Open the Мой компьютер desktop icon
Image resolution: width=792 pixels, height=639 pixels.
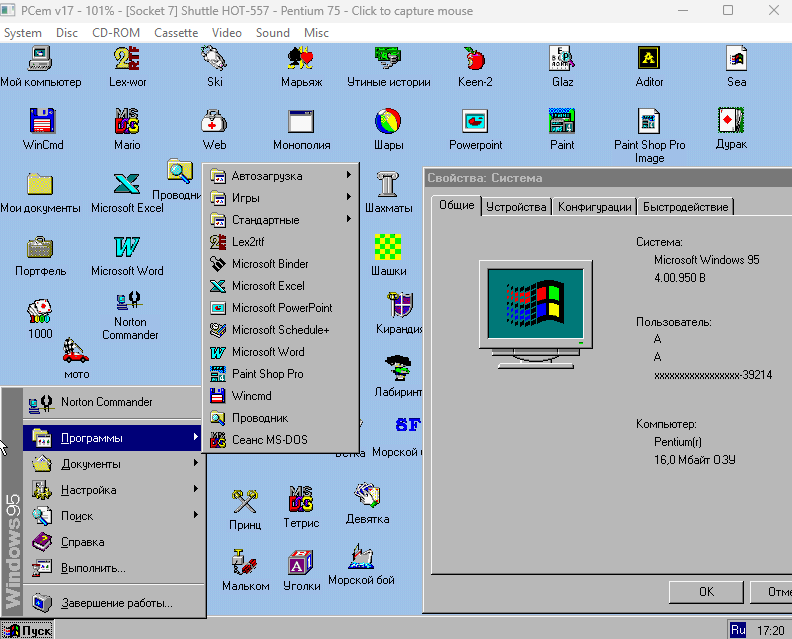pos(41,61)
